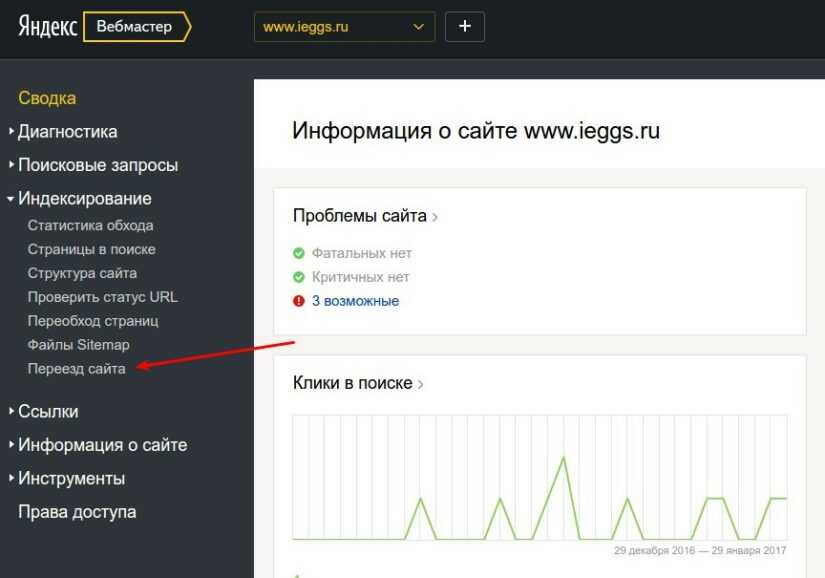The height and width of the screenshot is (578, 825).
Task: Open Файлы Sitemap
Action: [x=78, y=345]
